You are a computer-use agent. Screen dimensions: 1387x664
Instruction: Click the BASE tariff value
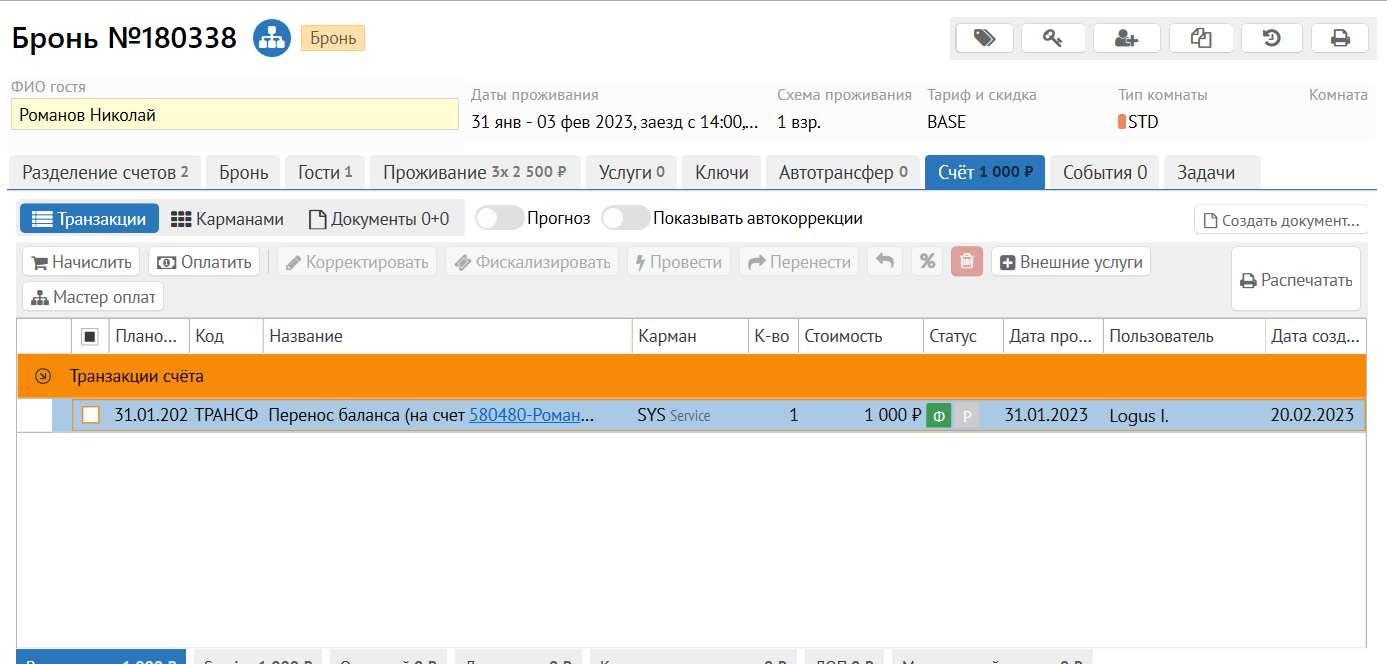pos(947,122)
